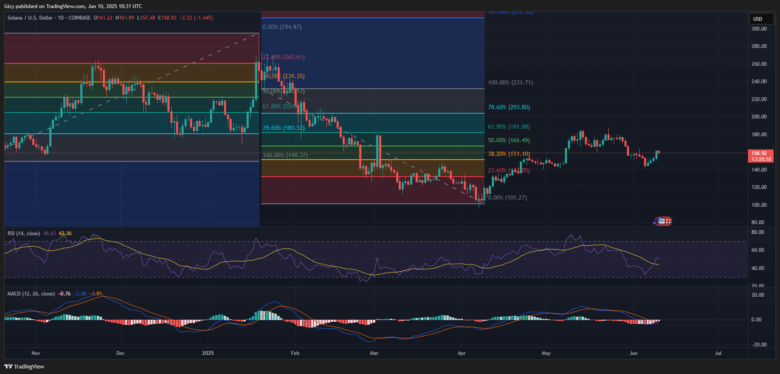Click the 78.60% (203.80) Fibonacci label
This screenshot has height=374, width=780.
tap(509, 107)
